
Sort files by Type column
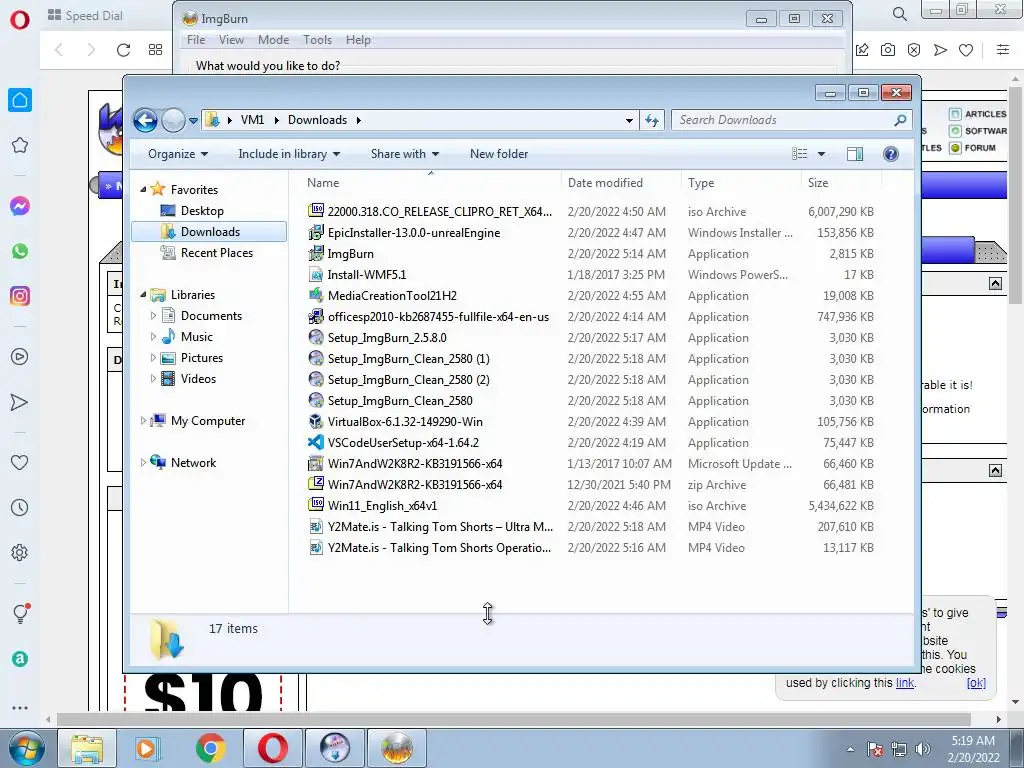click(701, 183)
